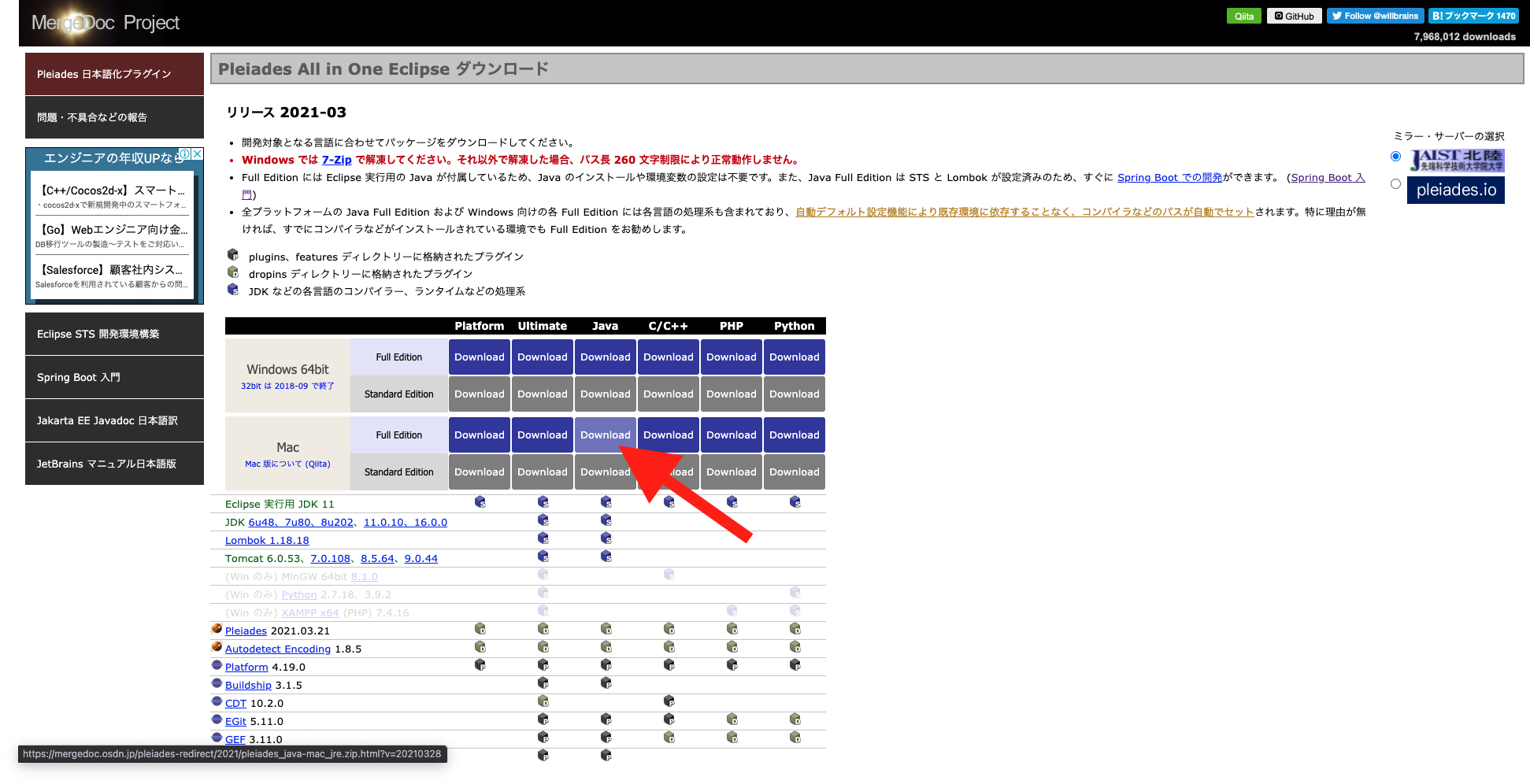Open Jakarta EE Javadoc 日本語訳 menu item

click(114, 420)
